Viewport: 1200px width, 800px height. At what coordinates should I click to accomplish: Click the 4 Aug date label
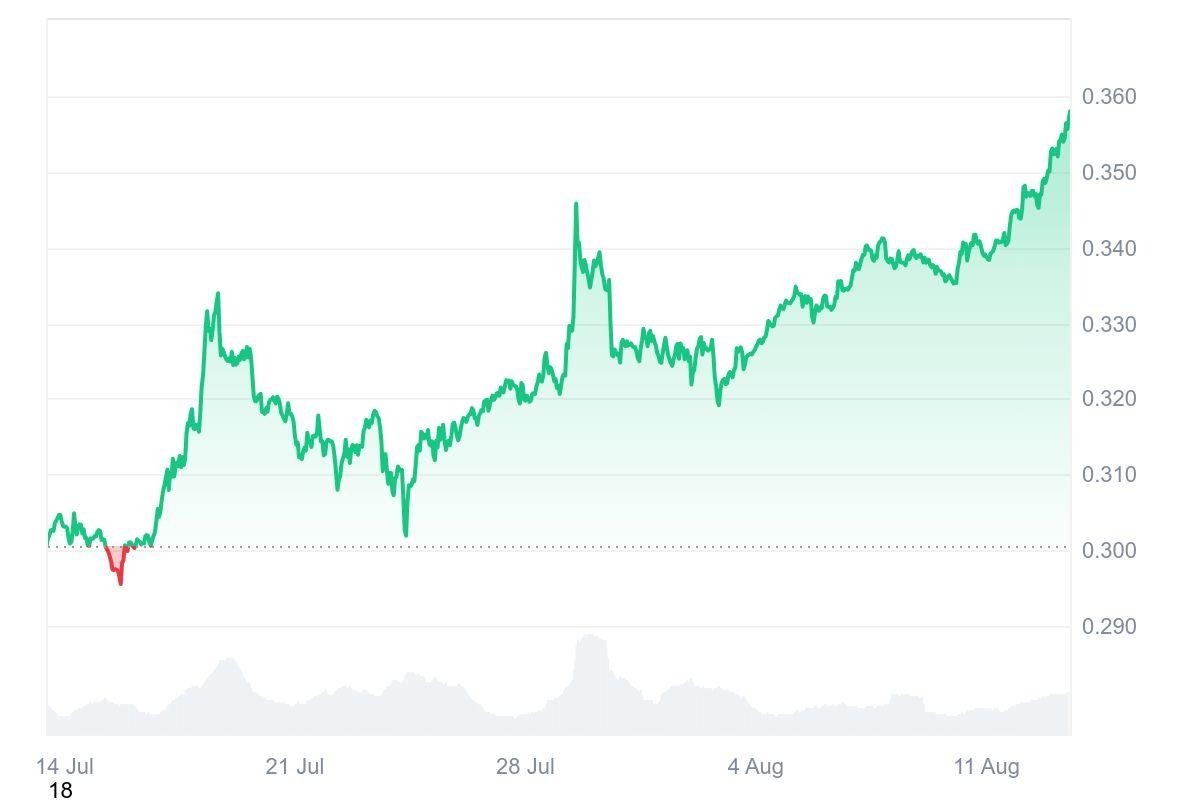click(x=755, y=767)
